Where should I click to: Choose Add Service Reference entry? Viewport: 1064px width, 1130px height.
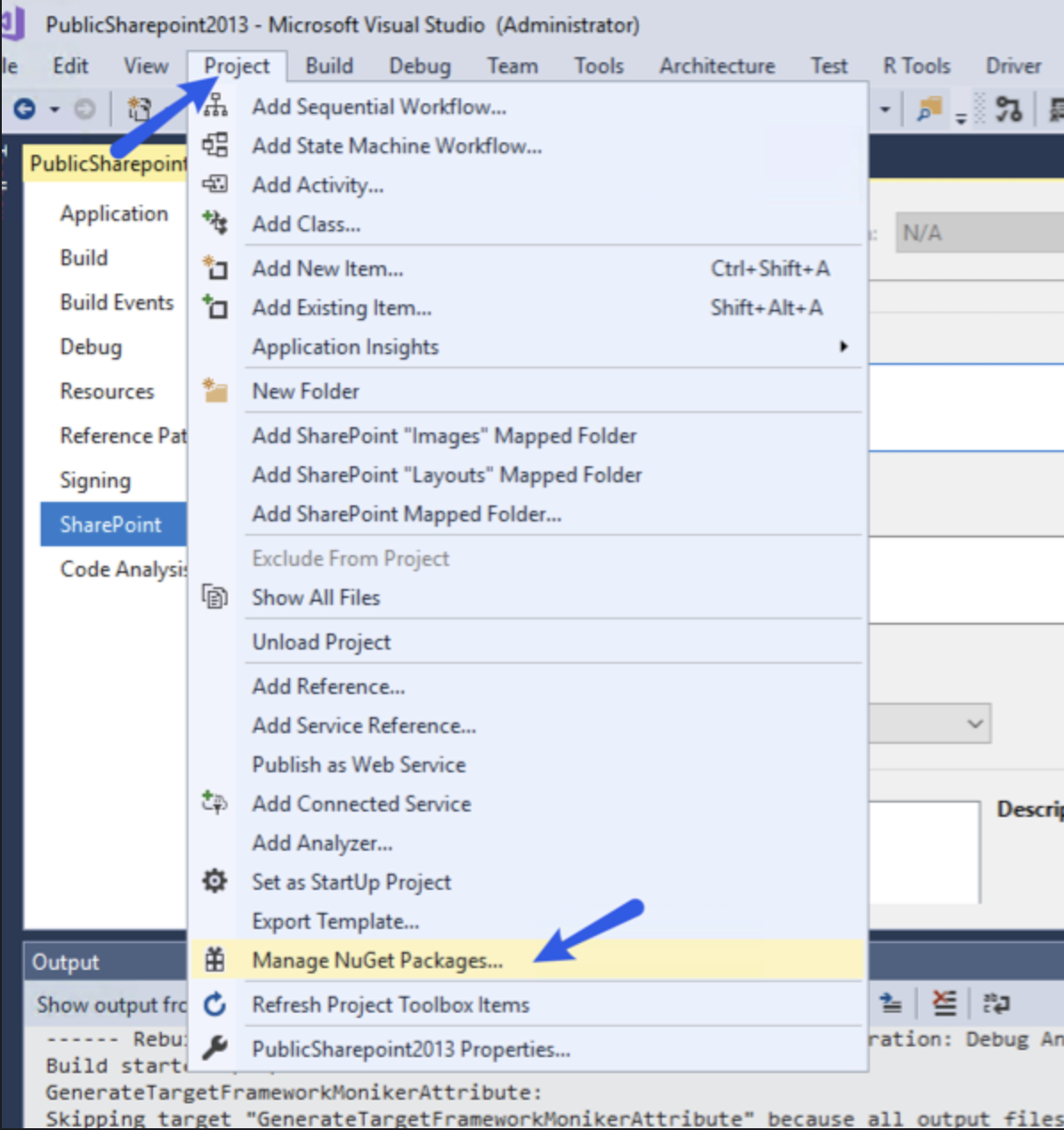click(528, 725)
